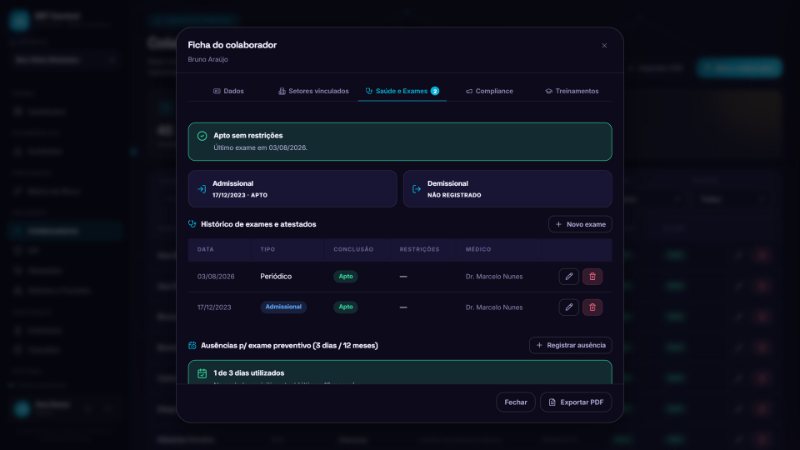The height and width of the screenshot is (450, 800).
Task: Edit the Periódico exam of 03/08/2026
Action: (x=568, y=276)
